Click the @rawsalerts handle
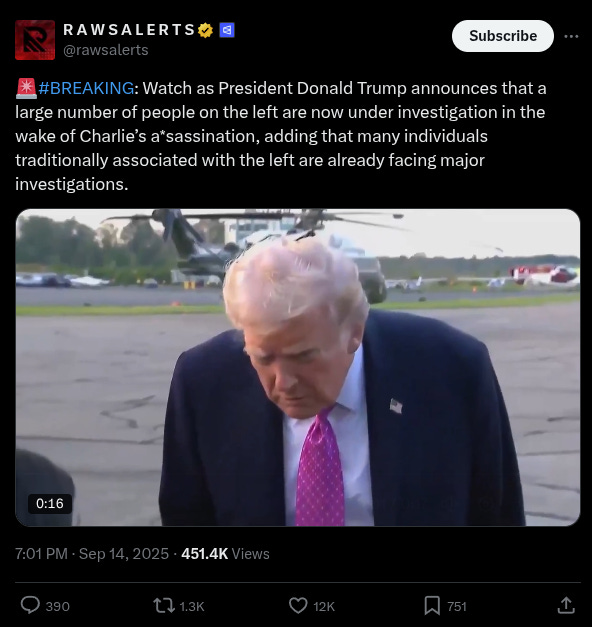Screen dimensions: 592x627 [x=106, y=50]
